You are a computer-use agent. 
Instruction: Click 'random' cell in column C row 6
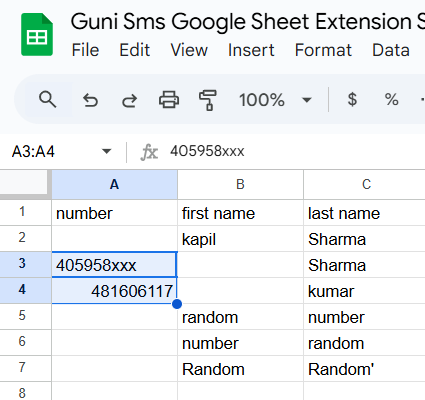365,343
